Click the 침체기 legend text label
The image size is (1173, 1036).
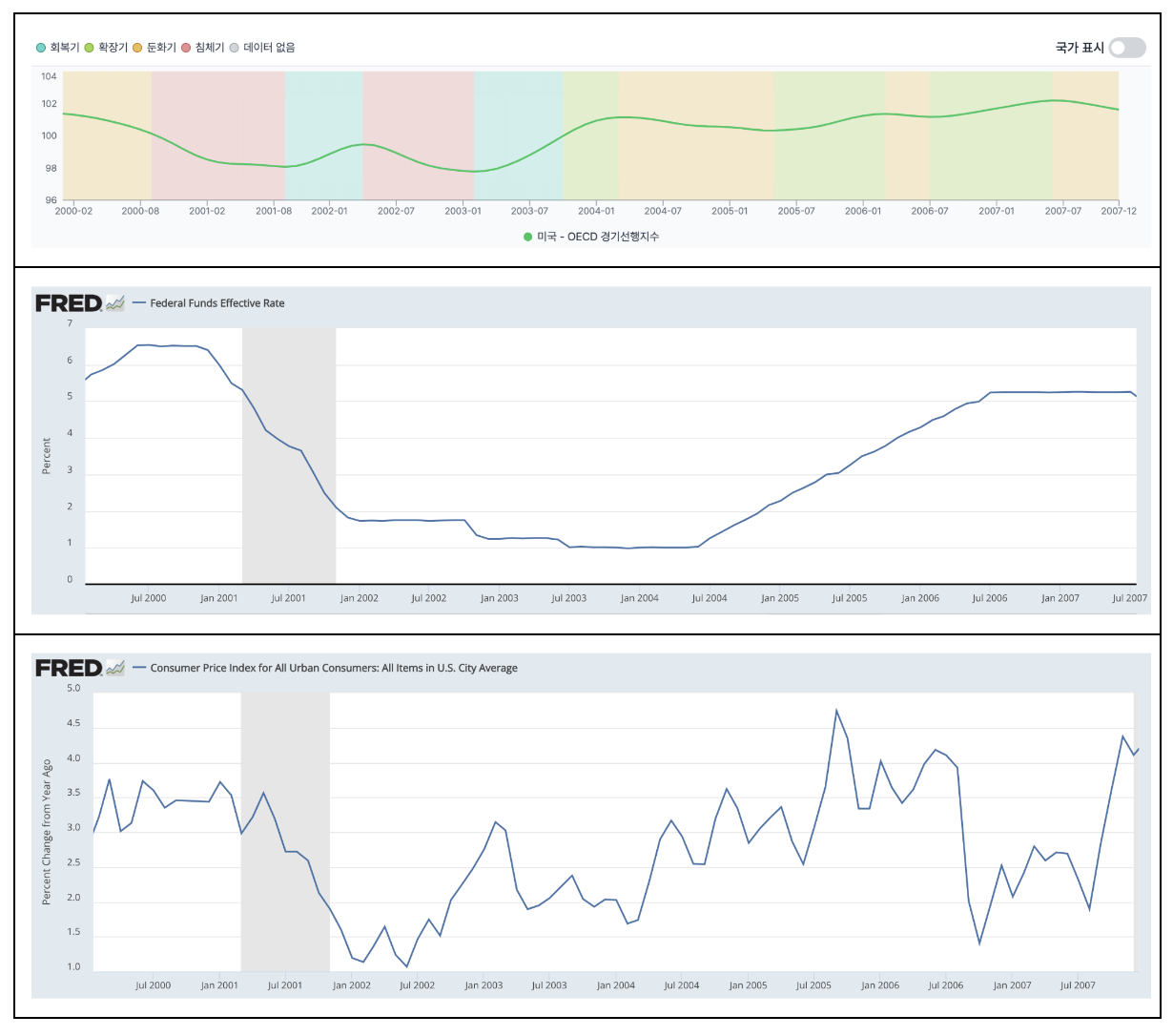point(209,48)
